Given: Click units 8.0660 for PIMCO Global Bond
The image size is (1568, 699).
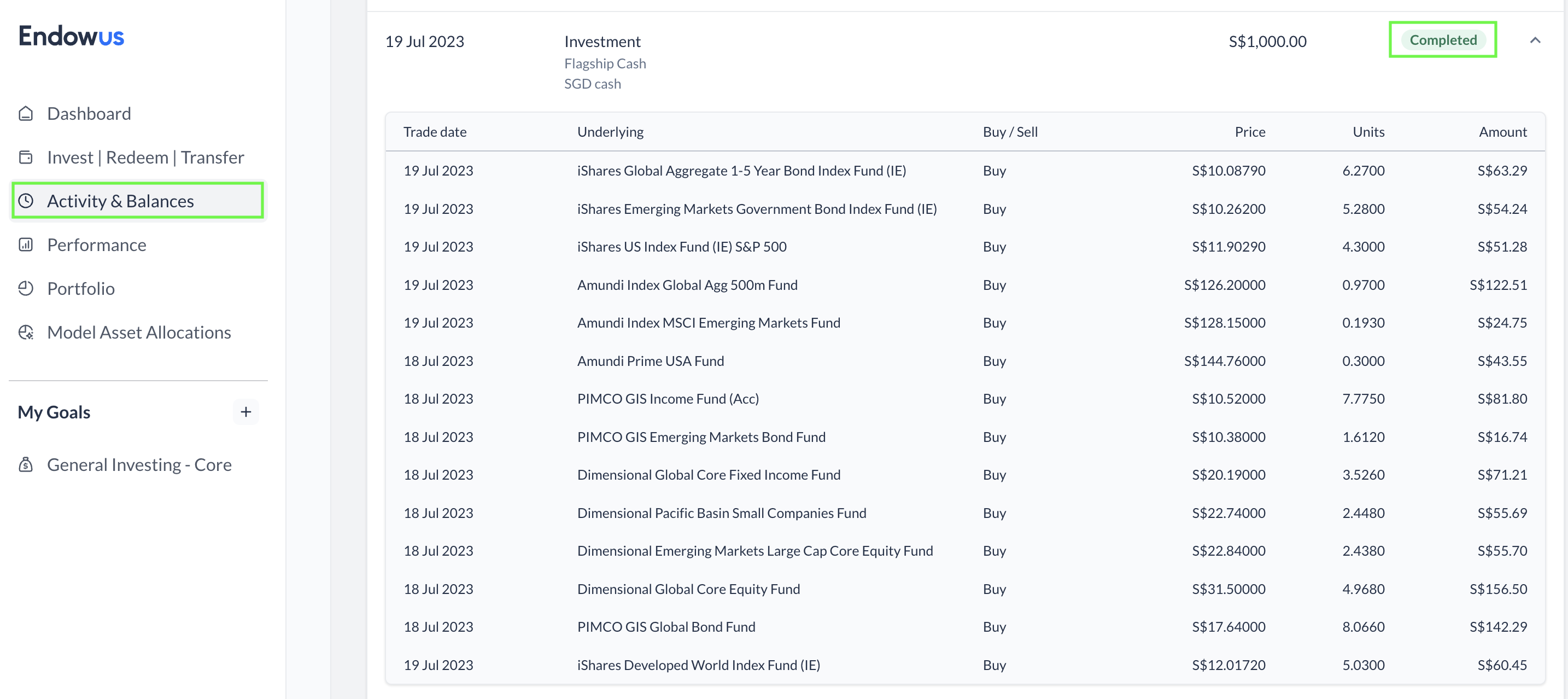Looking at the screenshot, I should tap(1364, 627).
